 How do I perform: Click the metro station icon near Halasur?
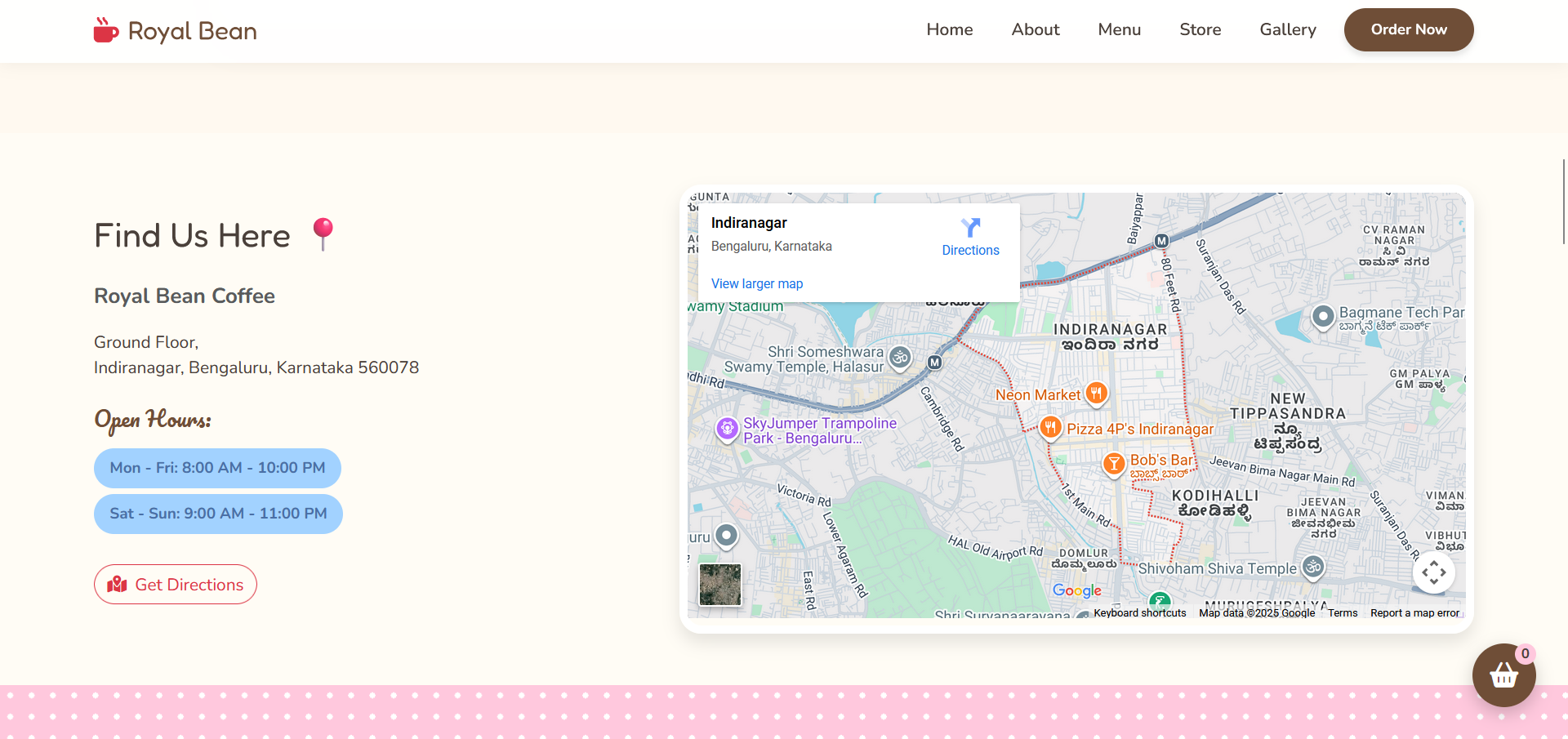pos(933,363)
